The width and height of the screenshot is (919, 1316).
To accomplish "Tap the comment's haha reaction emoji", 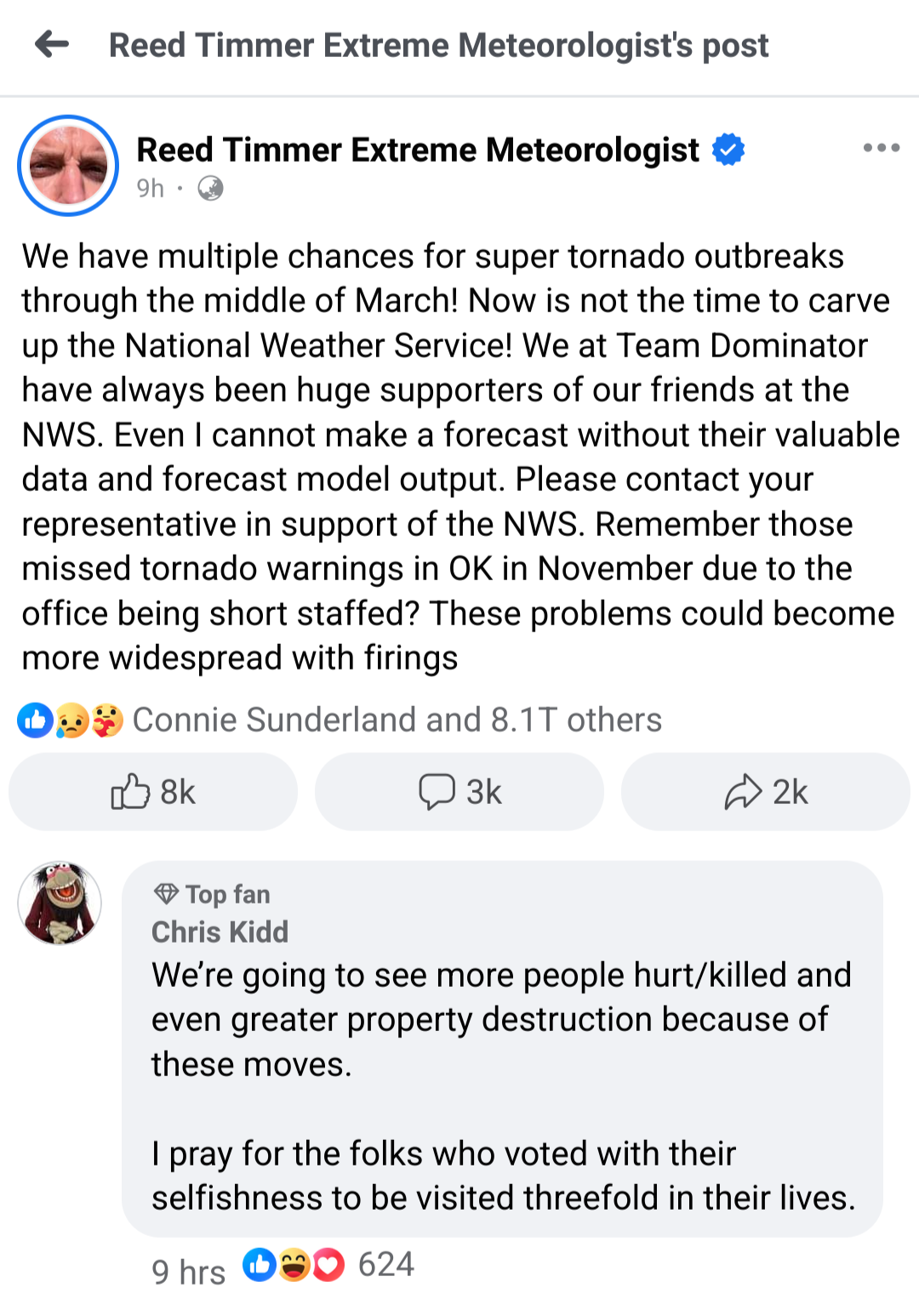I will click(294, 1265).
